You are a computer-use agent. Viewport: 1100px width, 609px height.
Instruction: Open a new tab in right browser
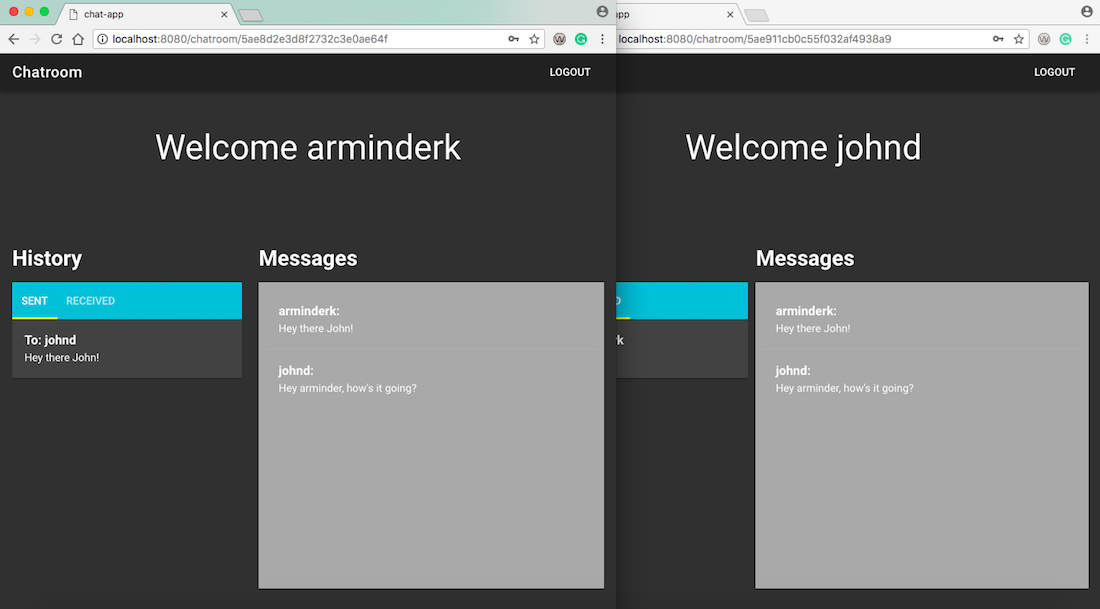756,15
